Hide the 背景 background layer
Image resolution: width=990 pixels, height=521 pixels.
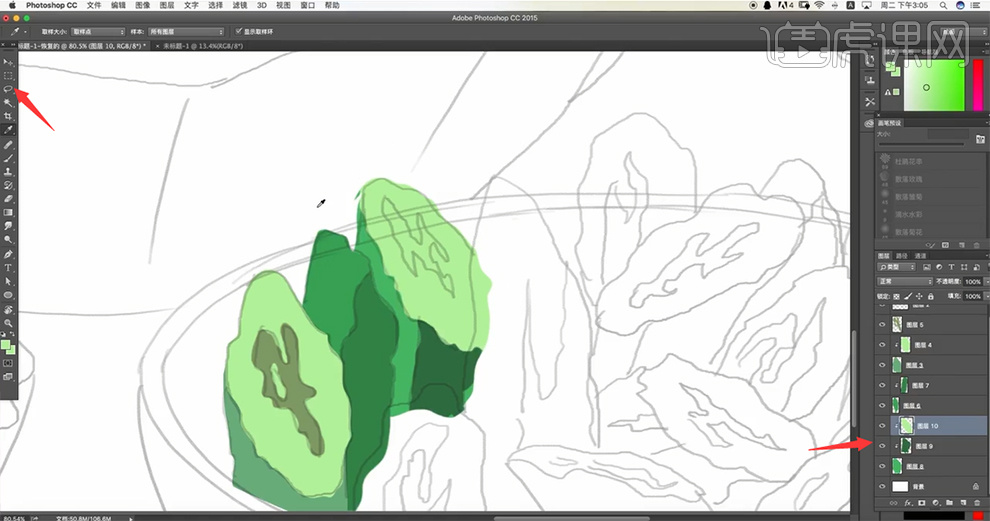882,486
